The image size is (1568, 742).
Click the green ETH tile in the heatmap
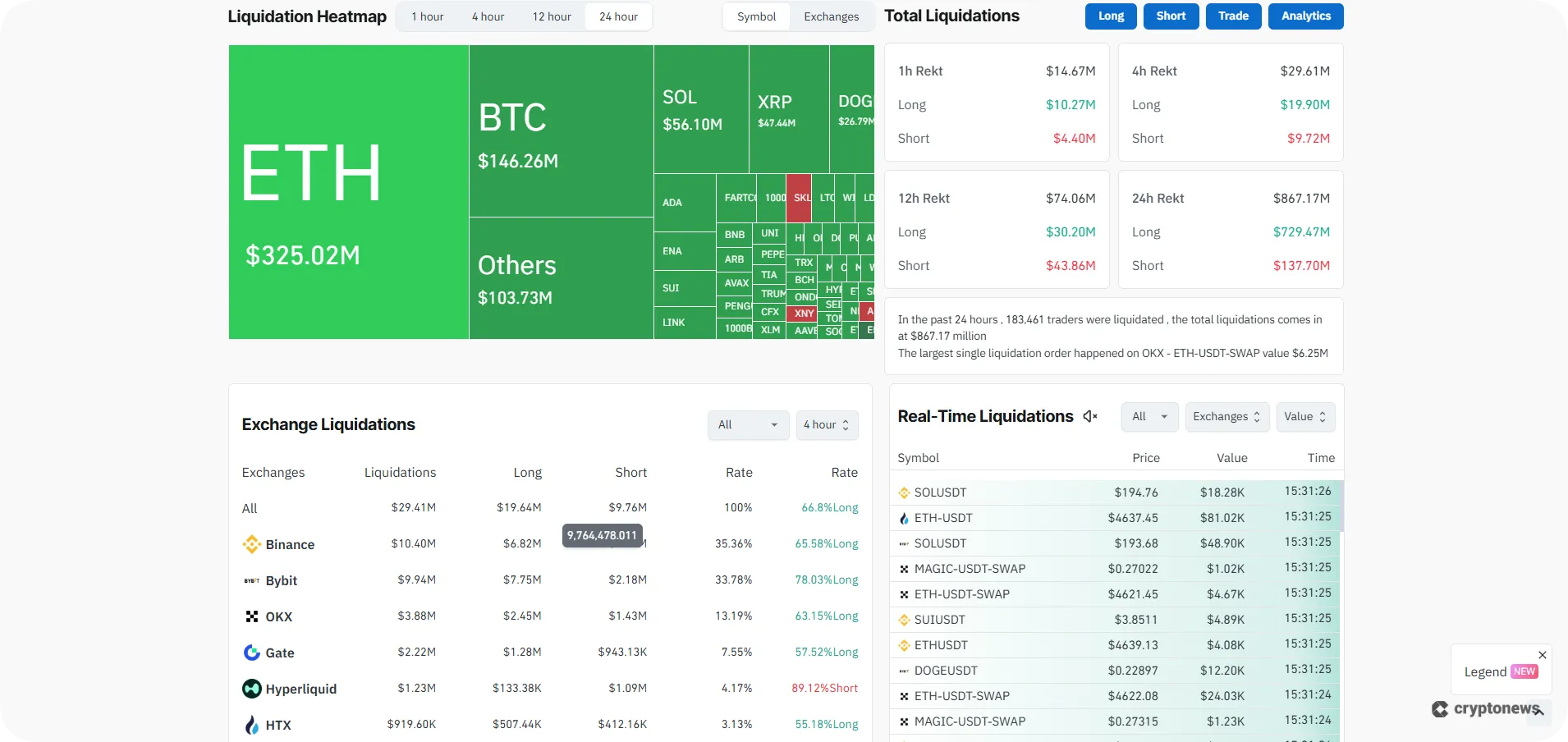click(348, 193)
